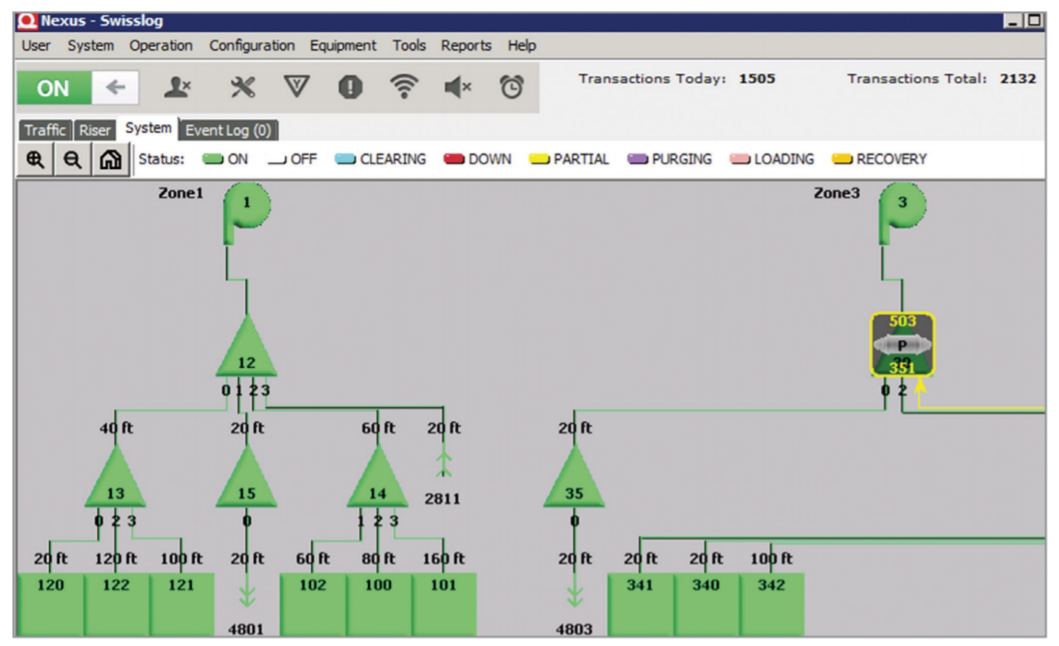Open the Configuration menu
The image size is (1059, 646).
pos(251,46)
